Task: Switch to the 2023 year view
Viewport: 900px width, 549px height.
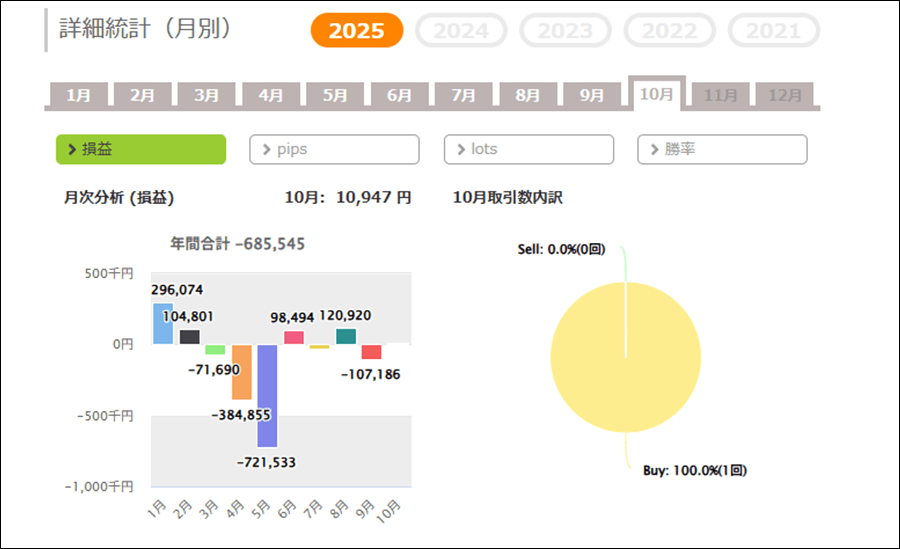Action: [x=565, y=31]
